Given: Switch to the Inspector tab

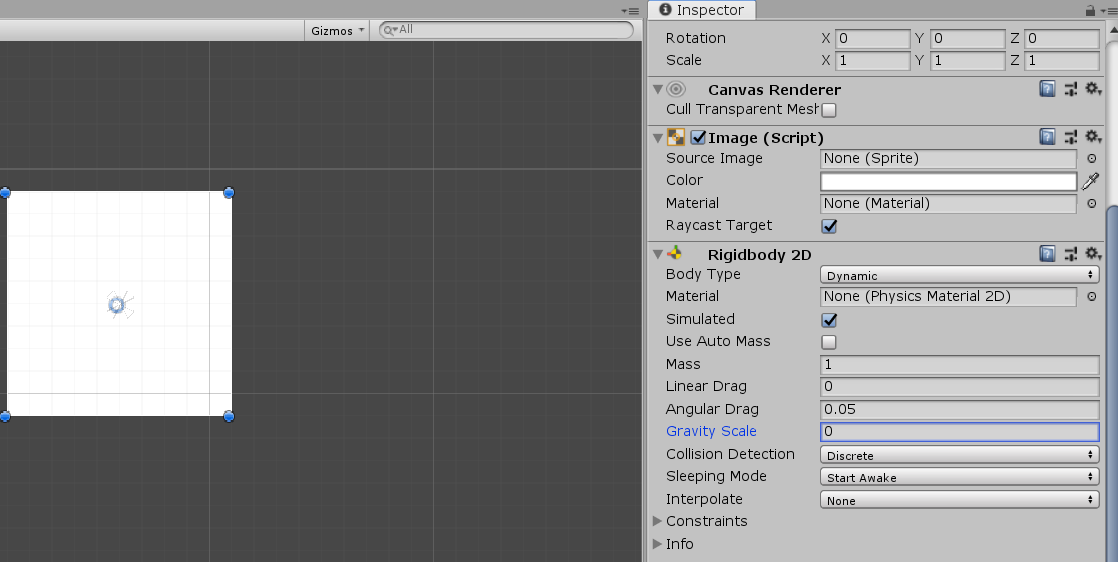Looking at the screenshot, I should tap(702, 10).
